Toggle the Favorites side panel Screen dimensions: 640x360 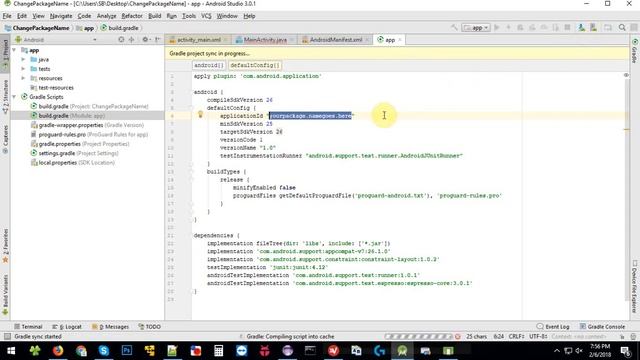coord(5,246)
